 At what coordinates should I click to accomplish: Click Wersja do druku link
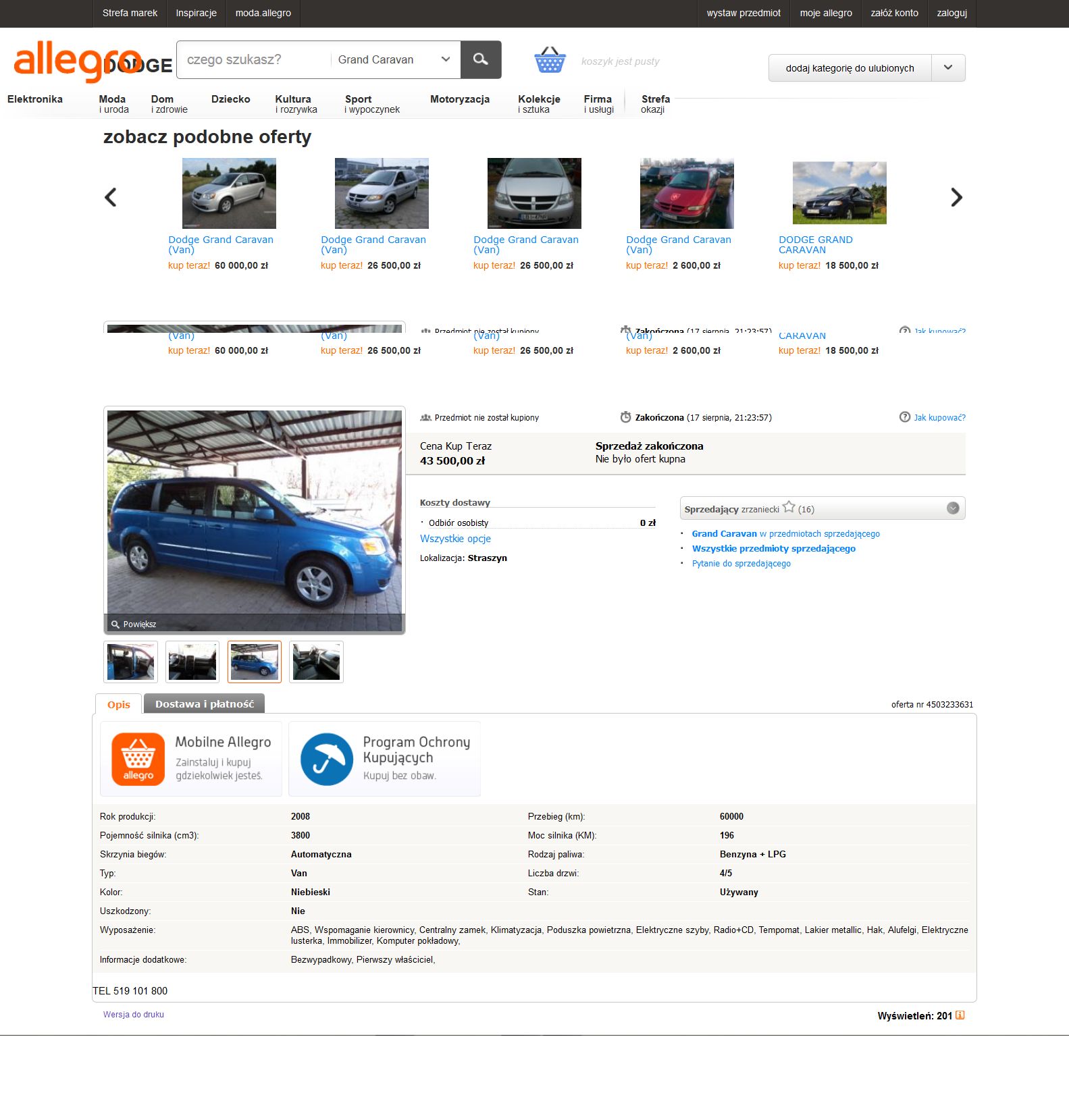134,1015
